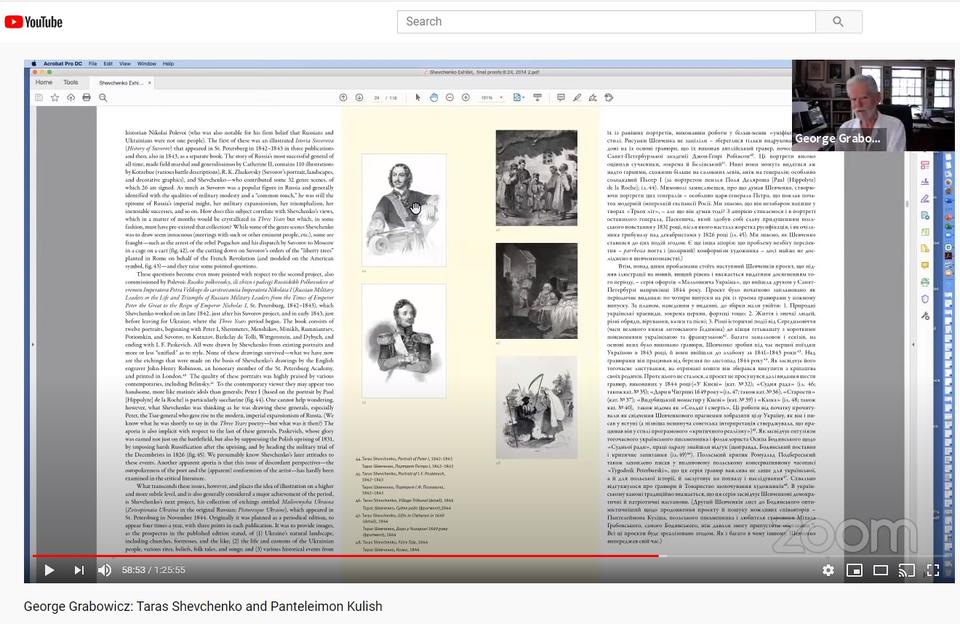Image resolution: width=960 pixels, height=624 pixels.
Task: Choose the Hand pan tool
Action: pyautogui.click(x=434, y=97)
